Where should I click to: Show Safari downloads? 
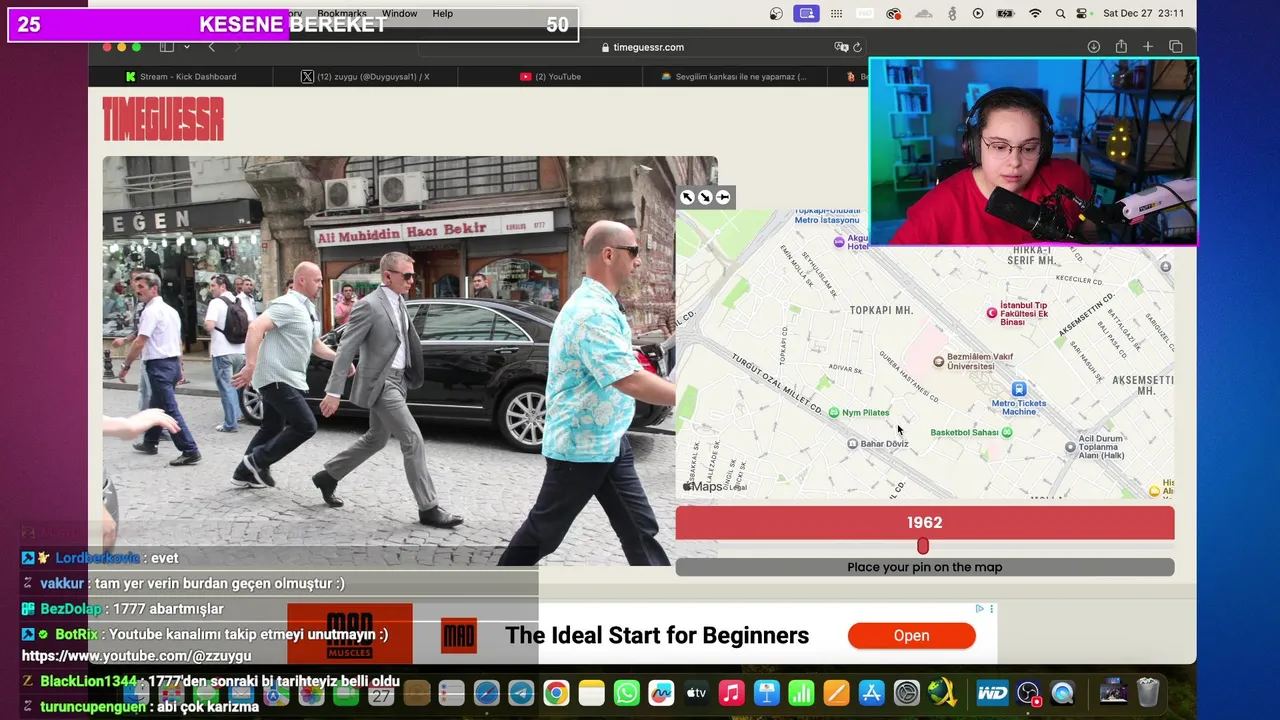pos(1094,47)
